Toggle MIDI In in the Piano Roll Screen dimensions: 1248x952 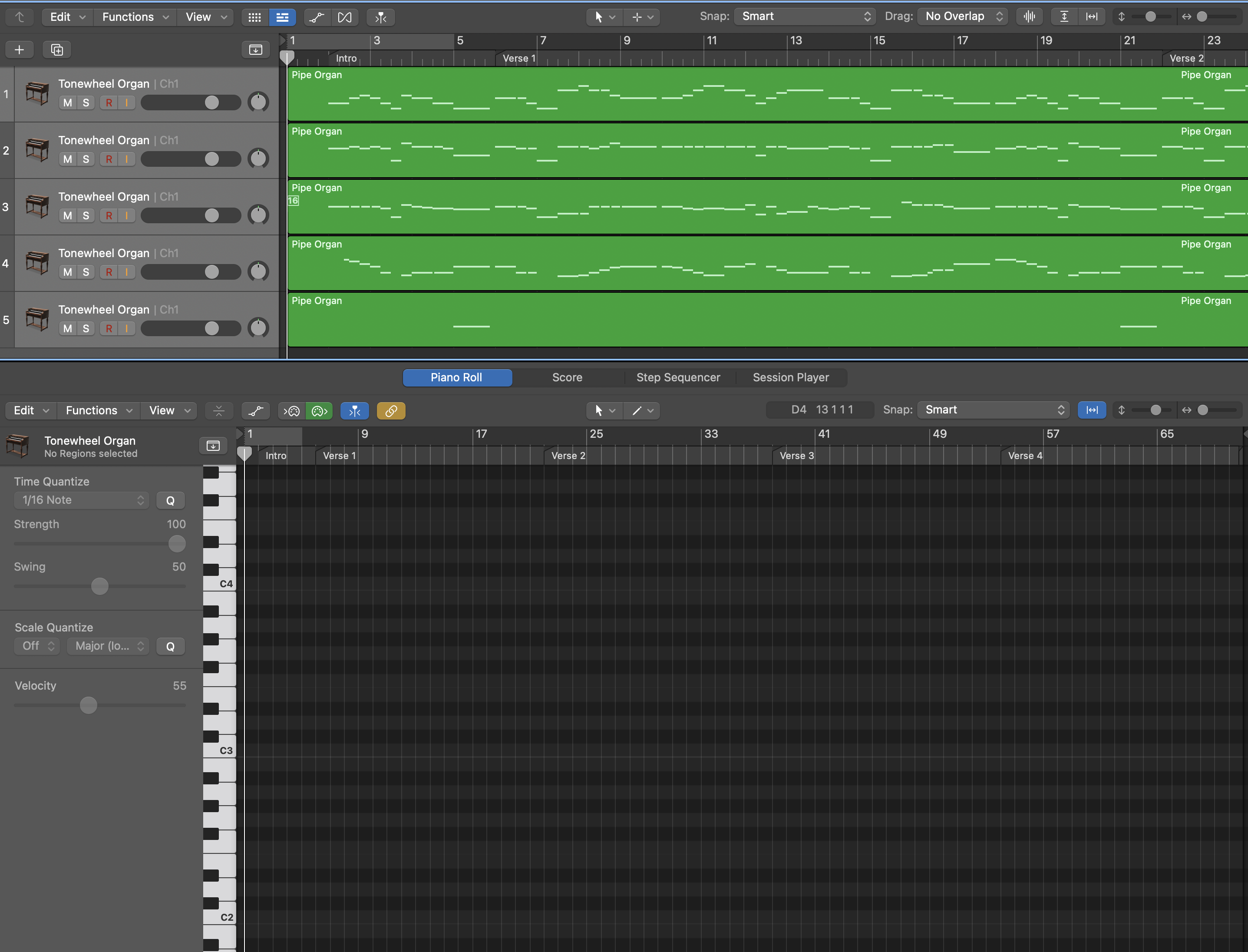(x=291, y=410)
